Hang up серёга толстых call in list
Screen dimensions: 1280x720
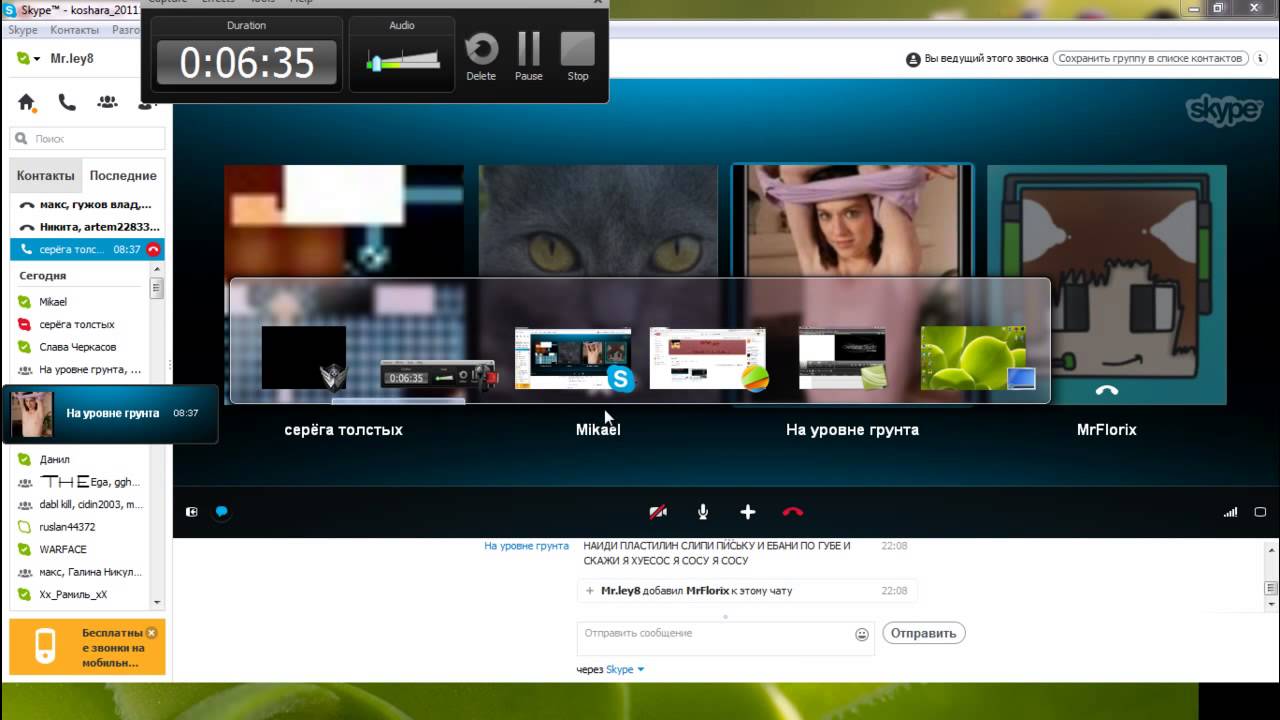[x=153, y=249]
